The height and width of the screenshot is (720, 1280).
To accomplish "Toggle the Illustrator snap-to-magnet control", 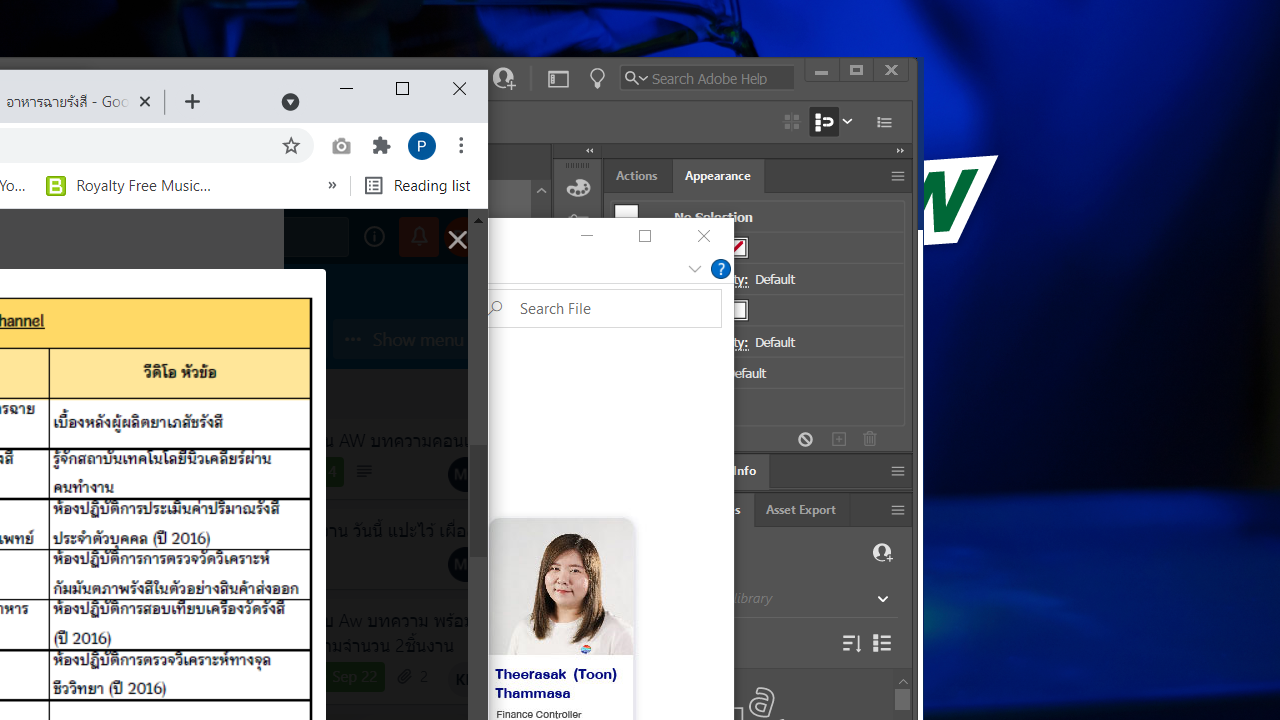I will tap(824, 122).
